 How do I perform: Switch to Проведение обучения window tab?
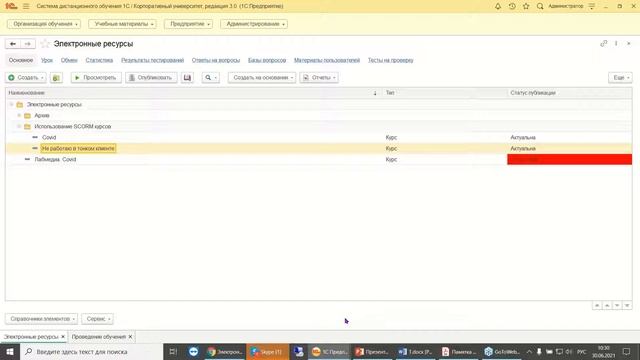click(x=98, y=337)
